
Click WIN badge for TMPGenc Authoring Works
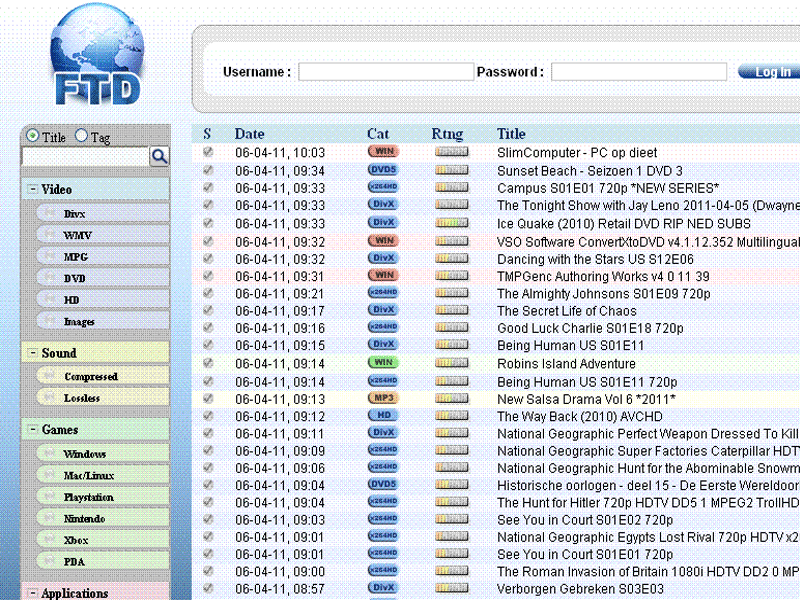click(x=383, y=276)
